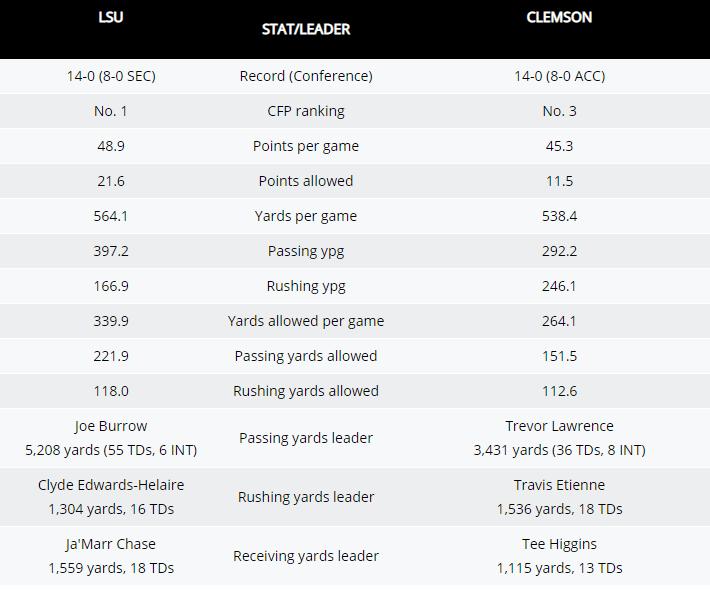Select the Trevor Lawrence name
This screenshot has height=590, width=710.
tap(559, 426)
